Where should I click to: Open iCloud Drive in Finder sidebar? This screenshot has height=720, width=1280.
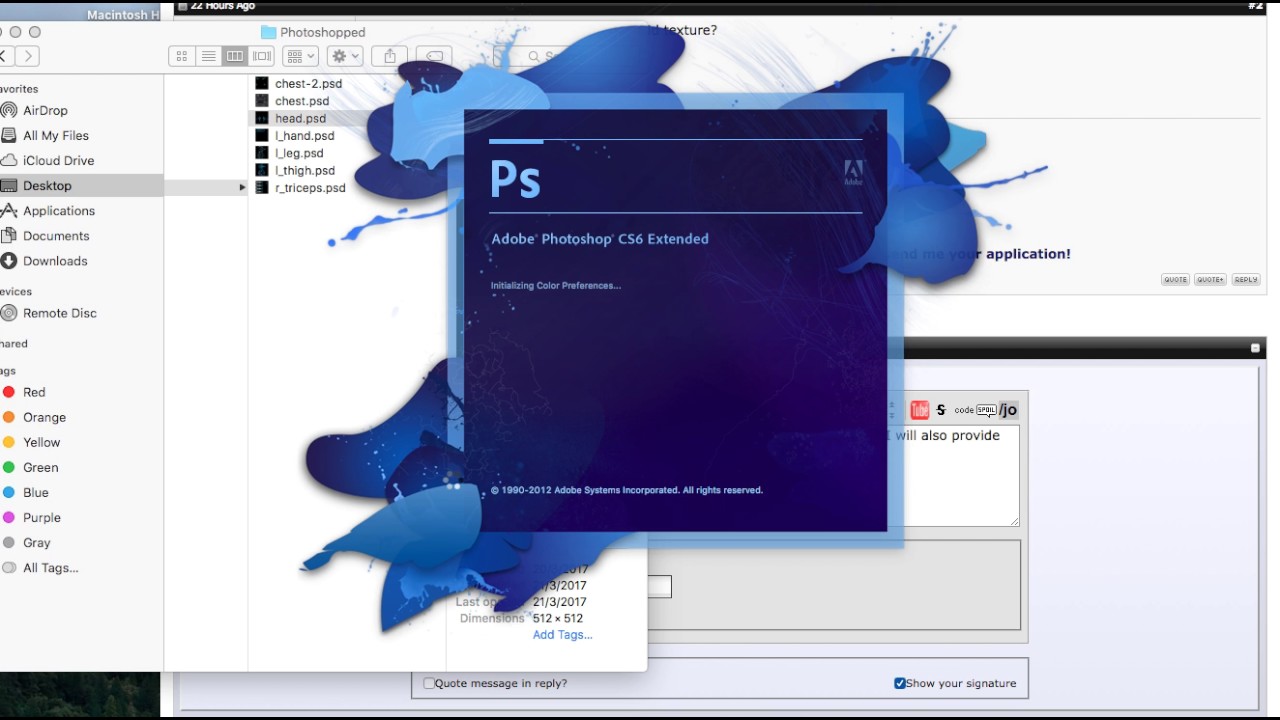pyautogui.click(x=58, y=161)
